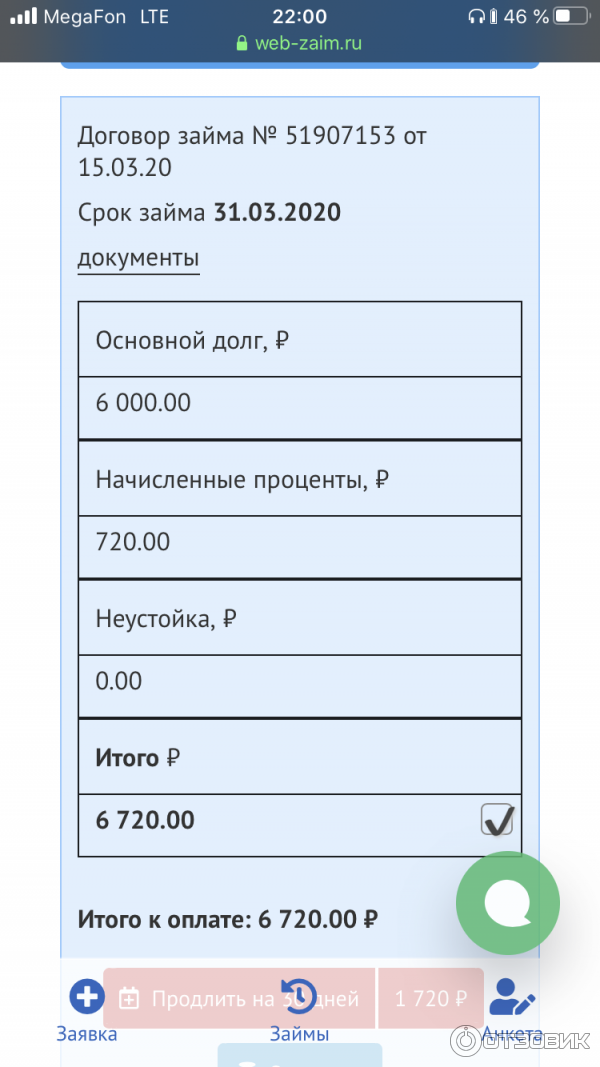Open the документы link
Viewport: 600px width, 1067px height.
(138, 258)
